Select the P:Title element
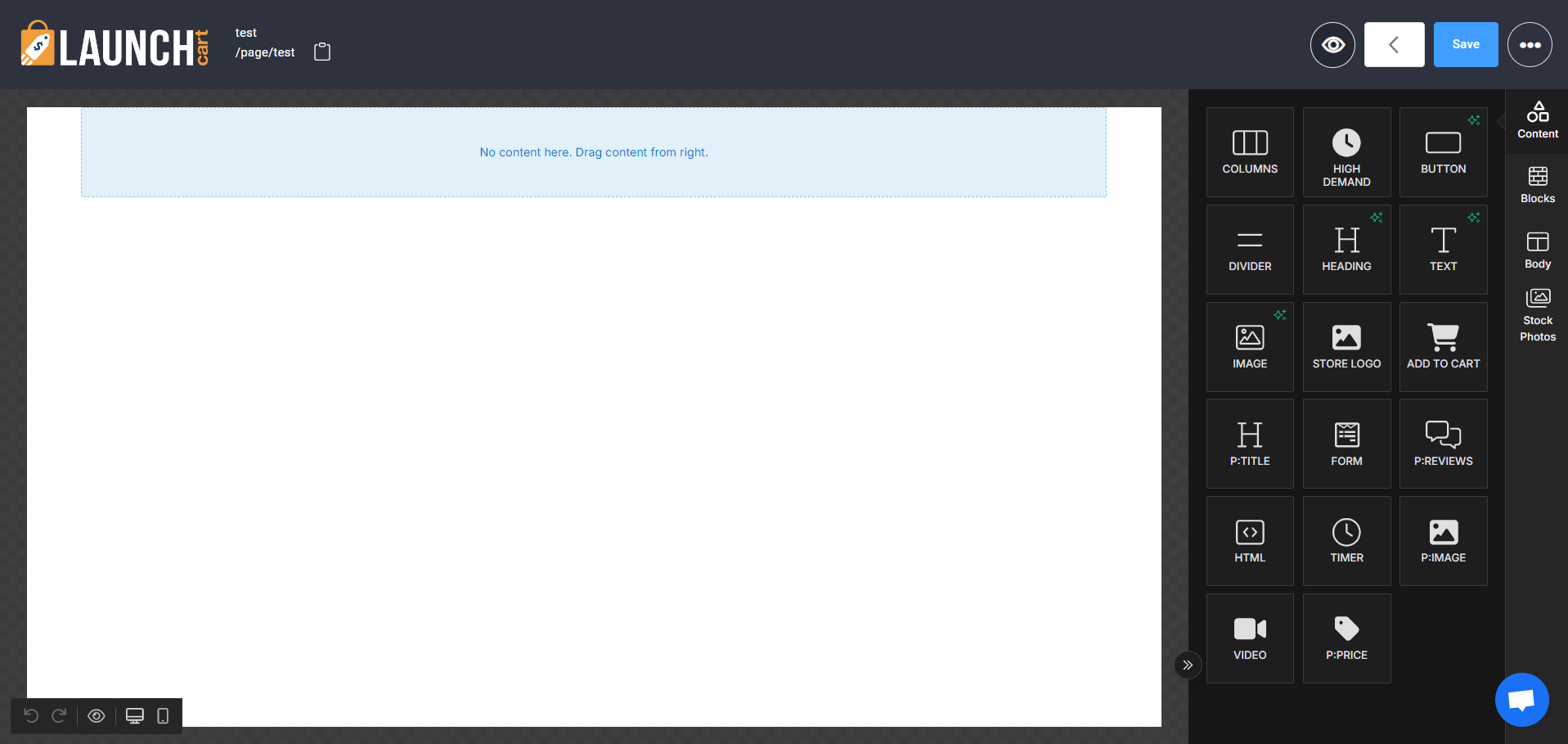1568x744 pixels. 1250,444
